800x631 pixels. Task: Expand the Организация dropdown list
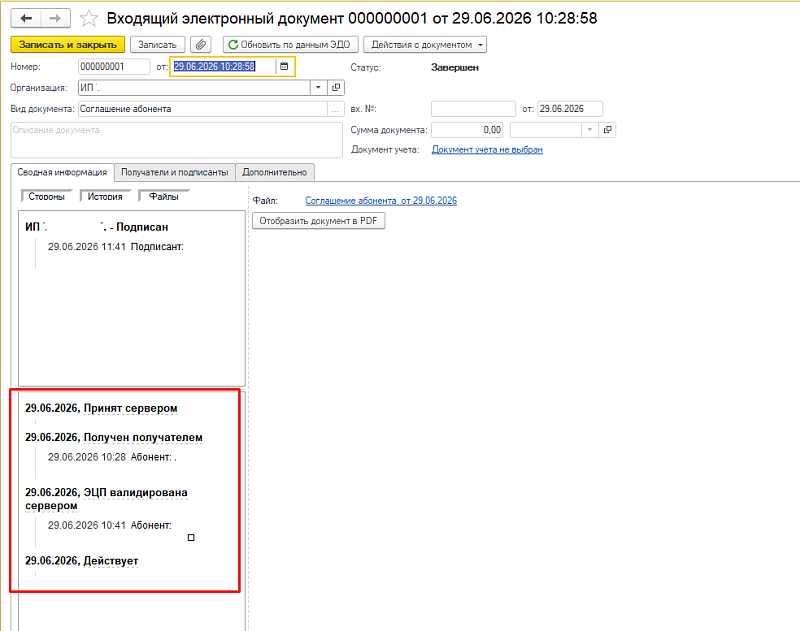click(318, 88)
